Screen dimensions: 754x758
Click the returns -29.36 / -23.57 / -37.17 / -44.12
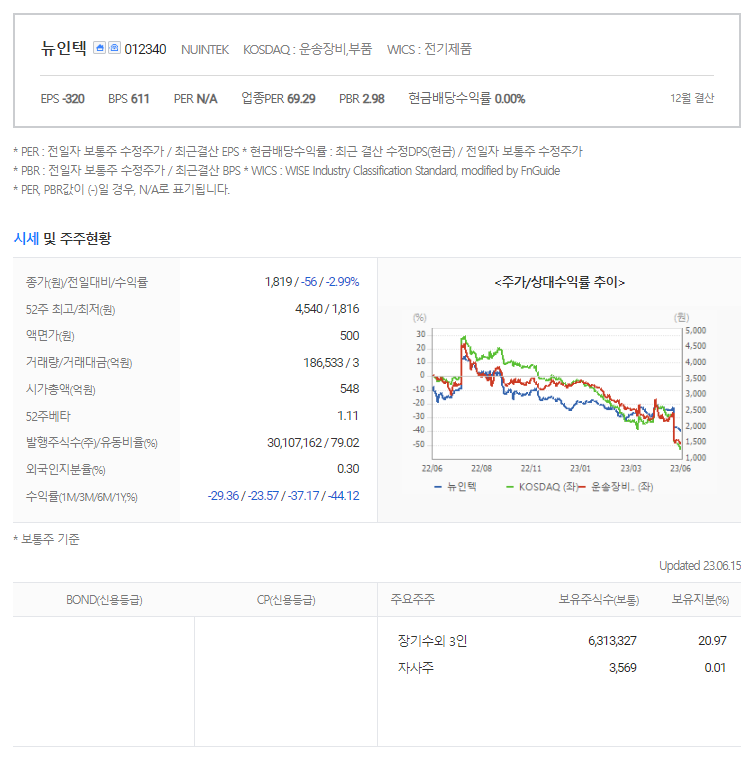coord(284,496)
